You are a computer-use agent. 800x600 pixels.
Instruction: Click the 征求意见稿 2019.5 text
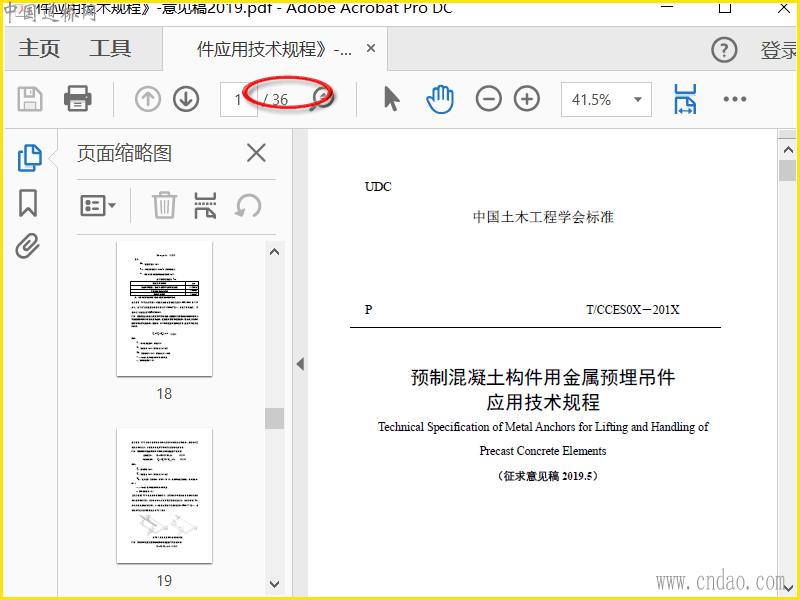click(x=547, y=476)
